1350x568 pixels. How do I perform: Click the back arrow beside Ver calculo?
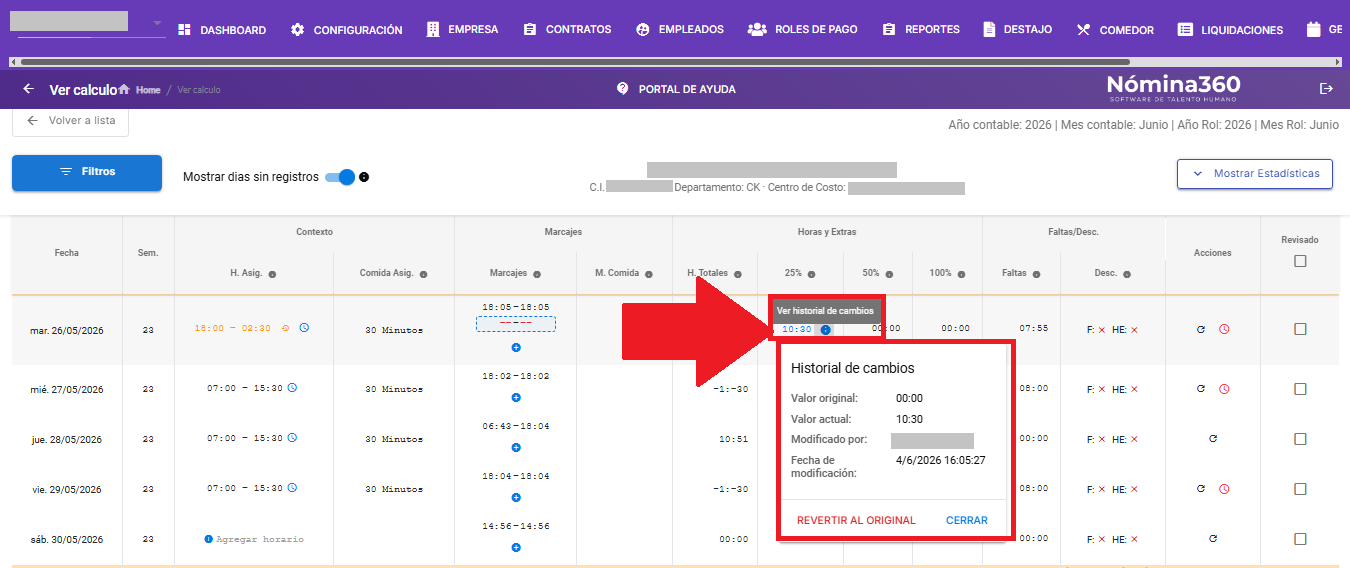[x=28, y=89]
